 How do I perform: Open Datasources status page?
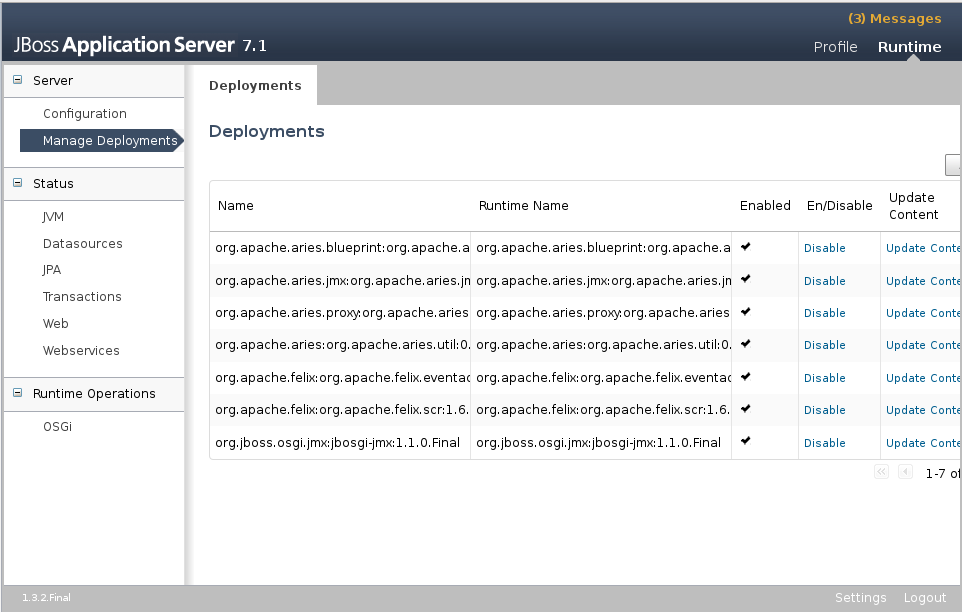click(x=82, y=244)
